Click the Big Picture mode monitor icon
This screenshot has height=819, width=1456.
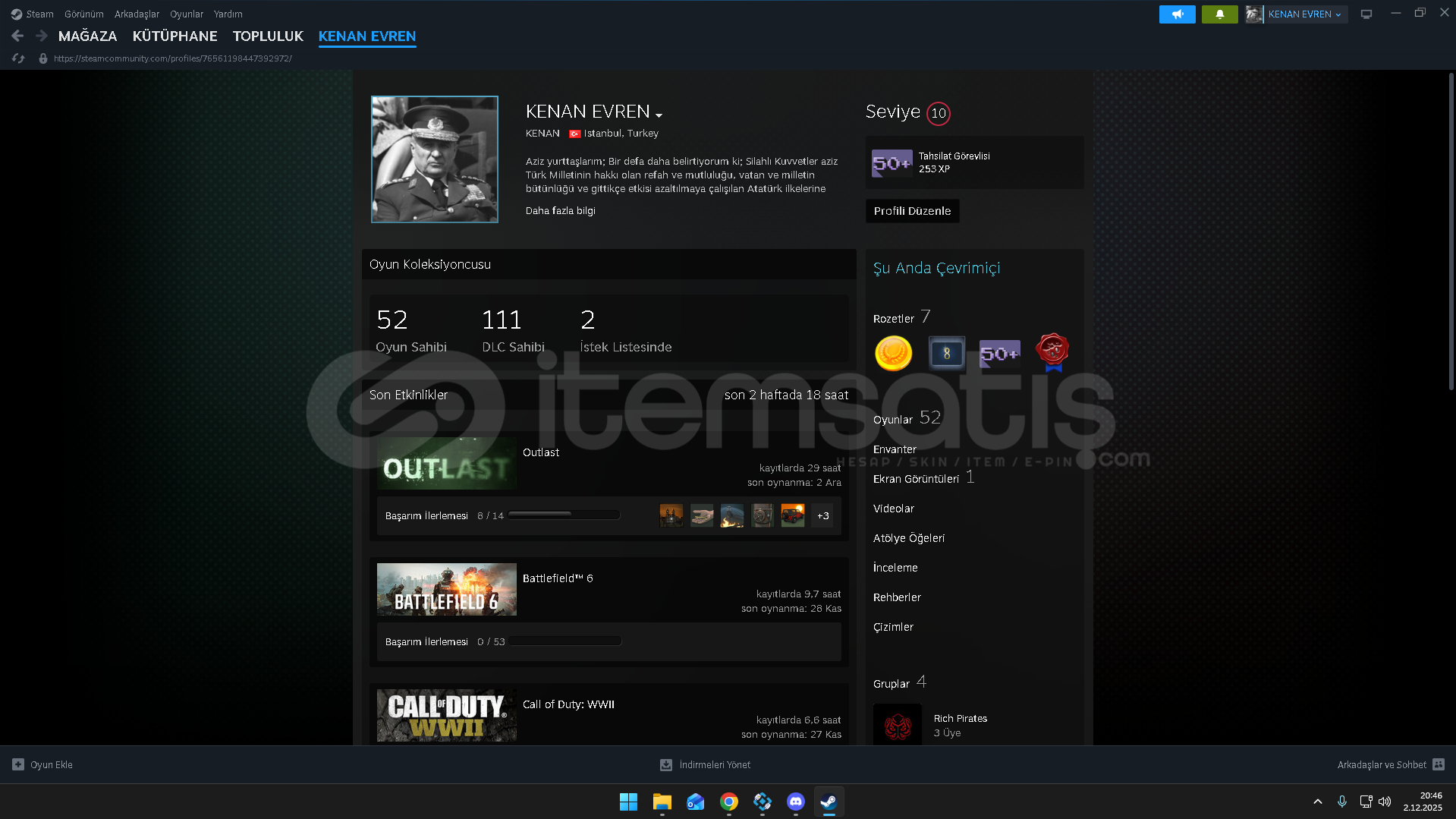tap(1366, 14)
